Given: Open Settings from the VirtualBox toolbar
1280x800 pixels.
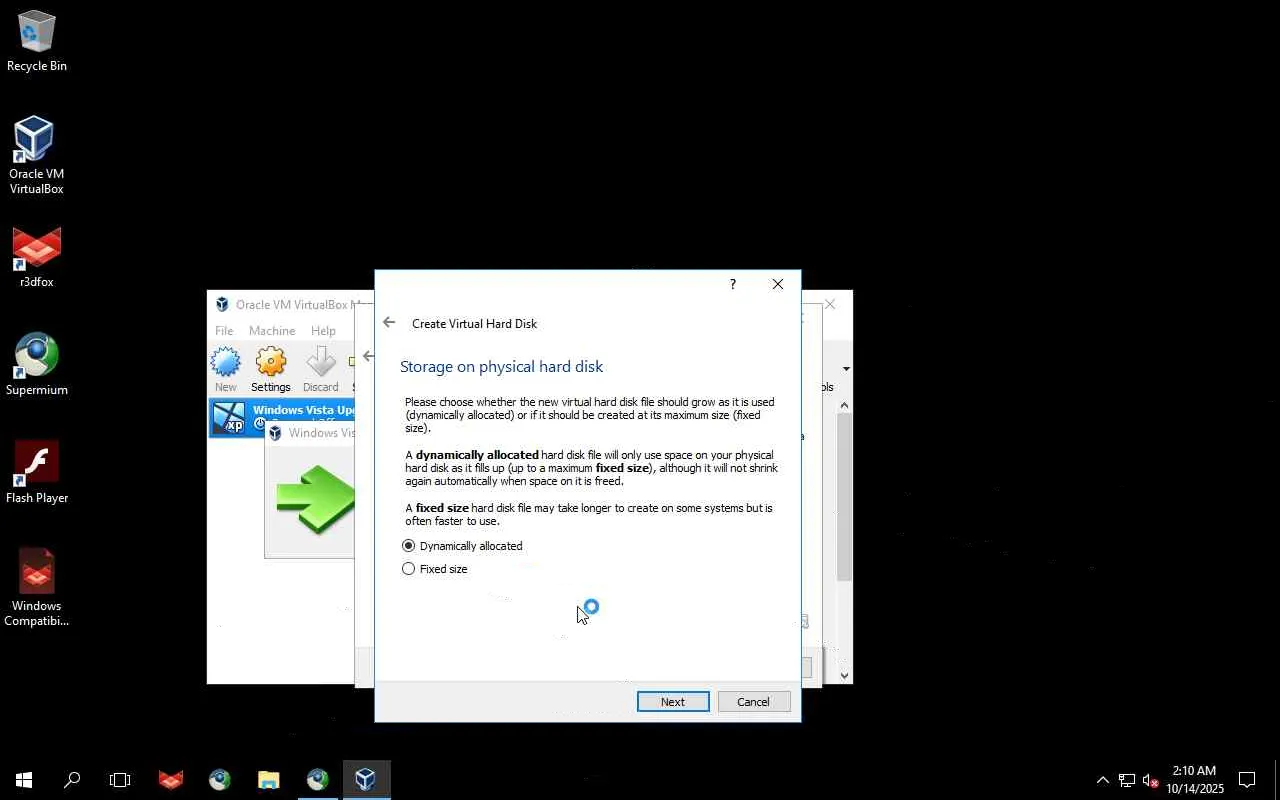Looking at the screenshot, I should 271,369.
